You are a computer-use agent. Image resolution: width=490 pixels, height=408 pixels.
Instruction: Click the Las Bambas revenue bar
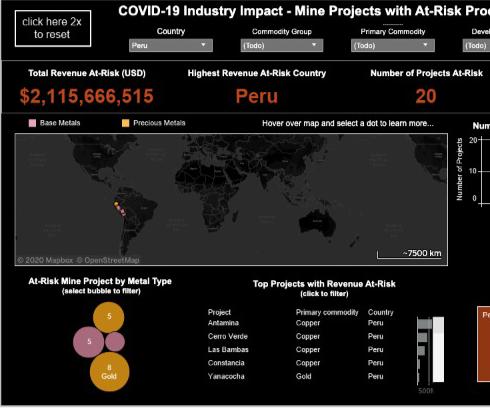click(421, 351)
